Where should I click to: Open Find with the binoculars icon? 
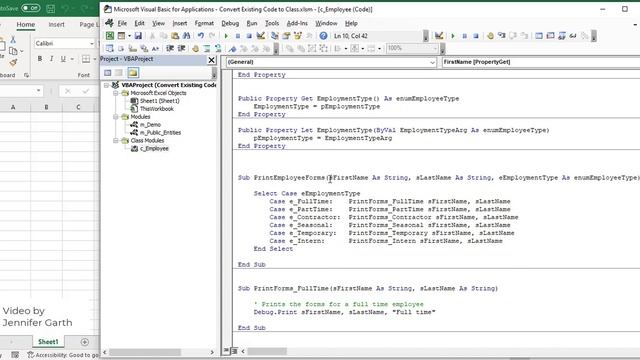(186, 36)
